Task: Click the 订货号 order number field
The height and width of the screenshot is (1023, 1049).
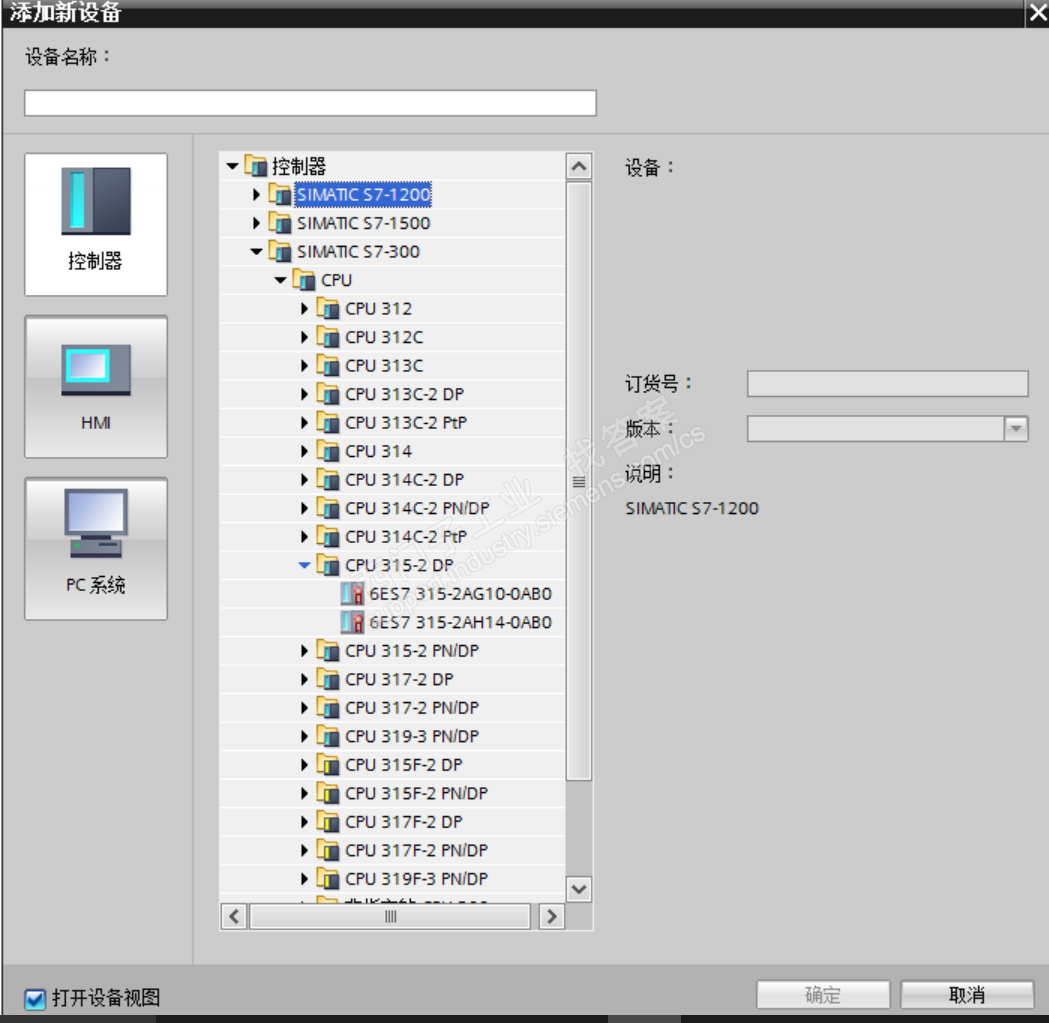Action: pyautogui.click(x=887, y=383)
